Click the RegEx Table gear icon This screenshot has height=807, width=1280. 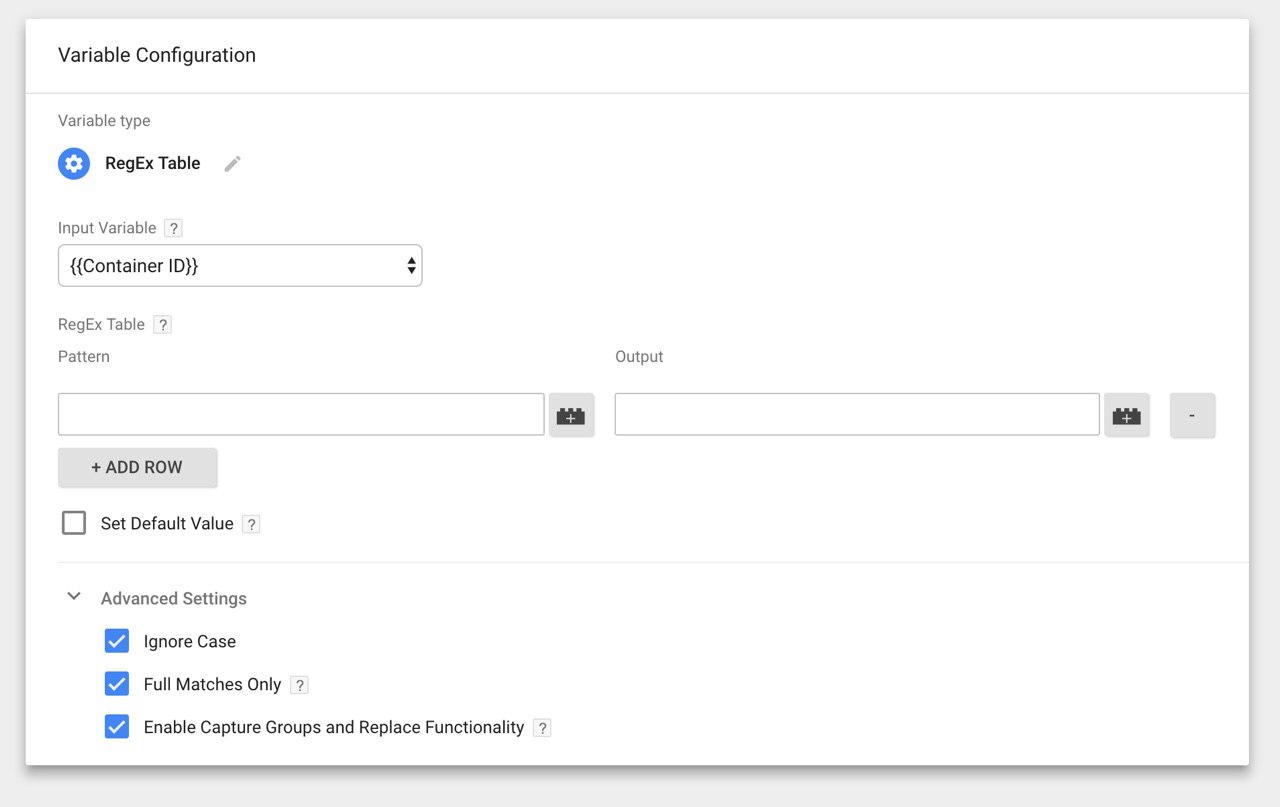[74, 163]
